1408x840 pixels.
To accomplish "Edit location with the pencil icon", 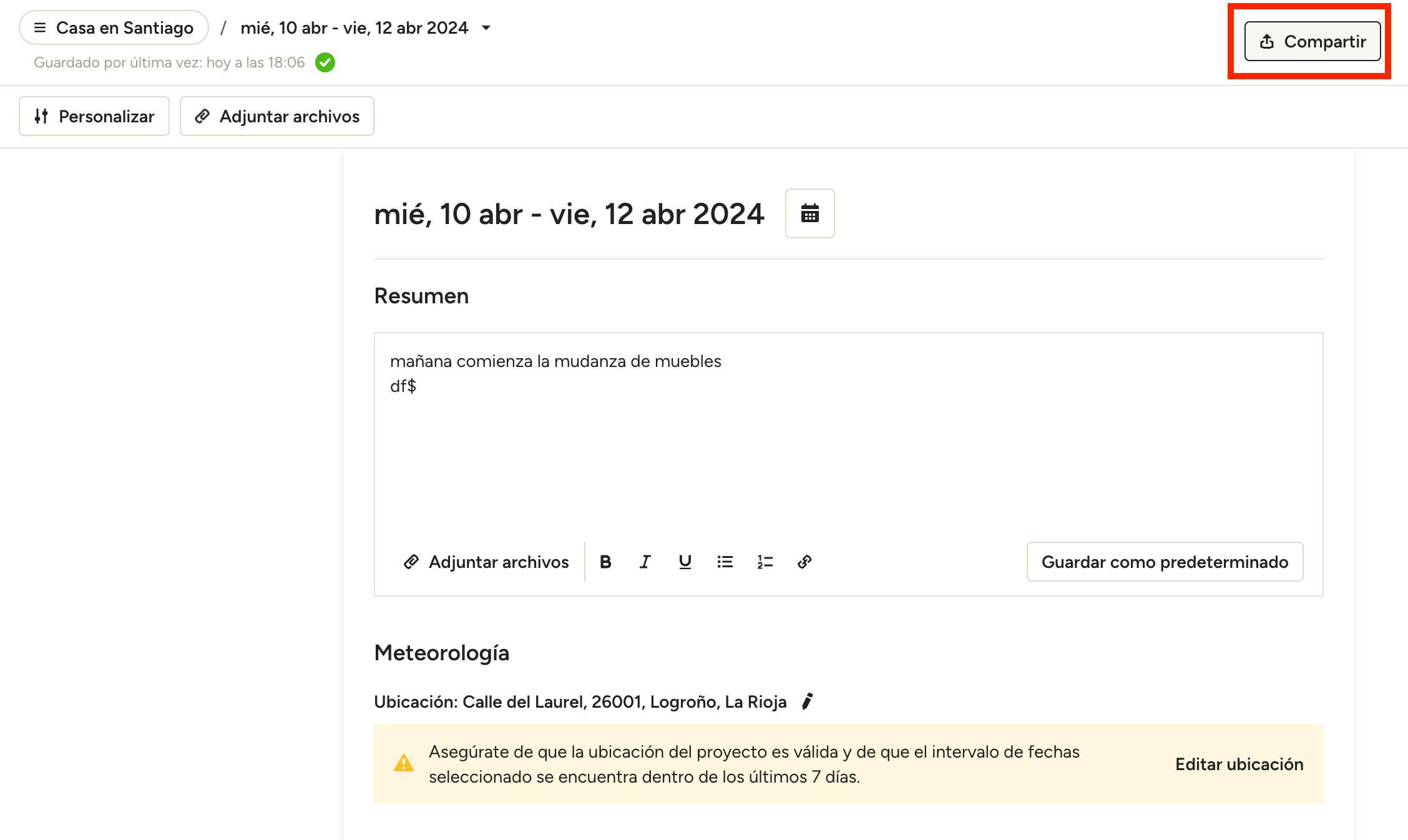I will (x=807, y=701).
